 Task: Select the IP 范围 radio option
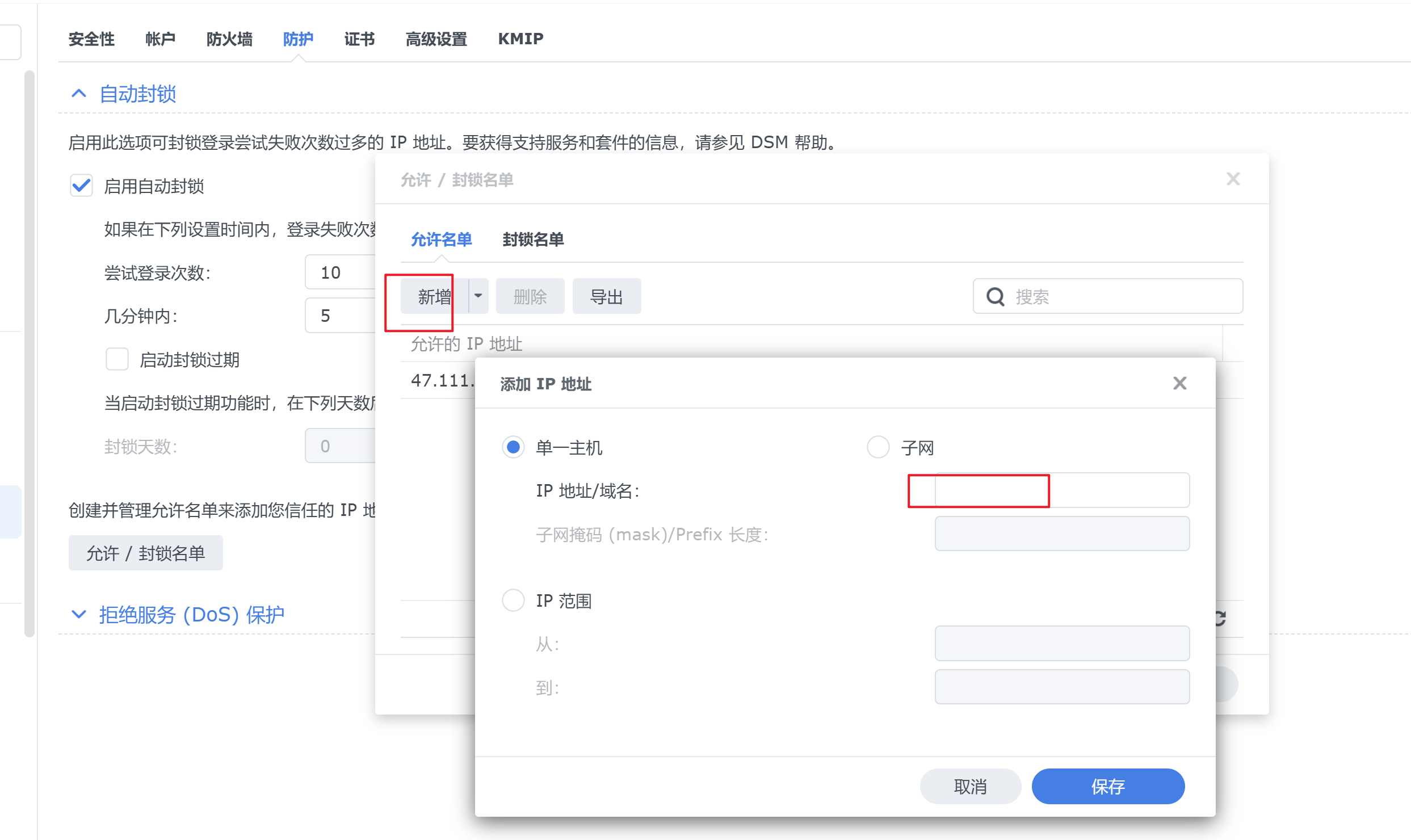pyautogui.click(x=513, y=600)
